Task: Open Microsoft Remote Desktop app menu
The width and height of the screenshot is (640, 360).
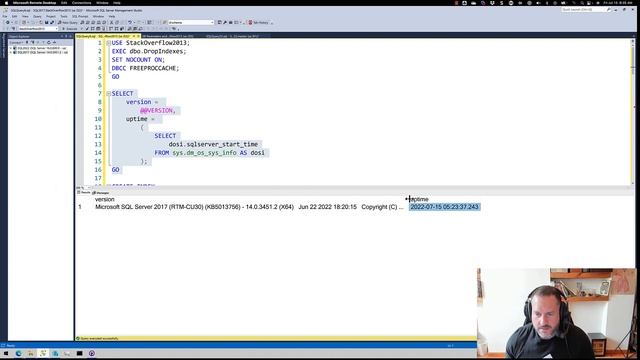Action: pyautogui.click(x=34, y=3)
